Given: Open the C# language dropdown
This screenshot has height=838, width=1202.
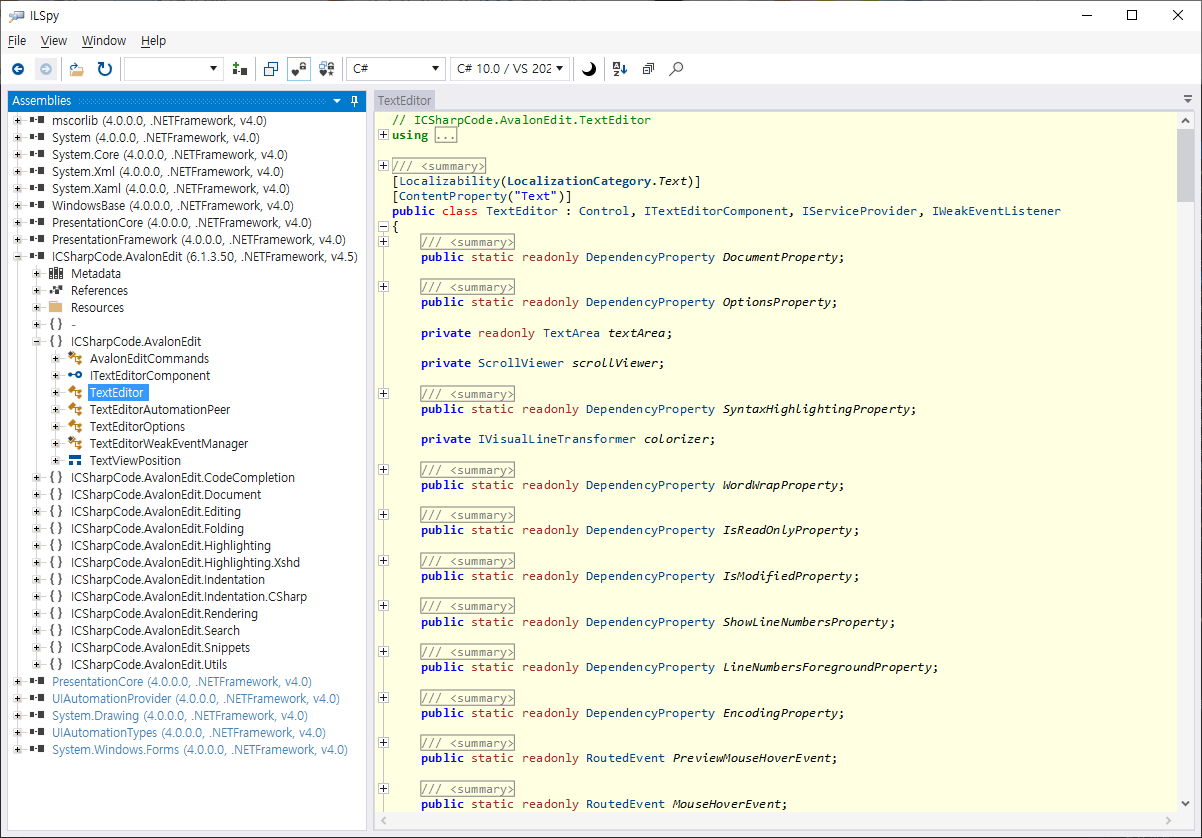Looking at the screenshot, I should click(396, 69).
